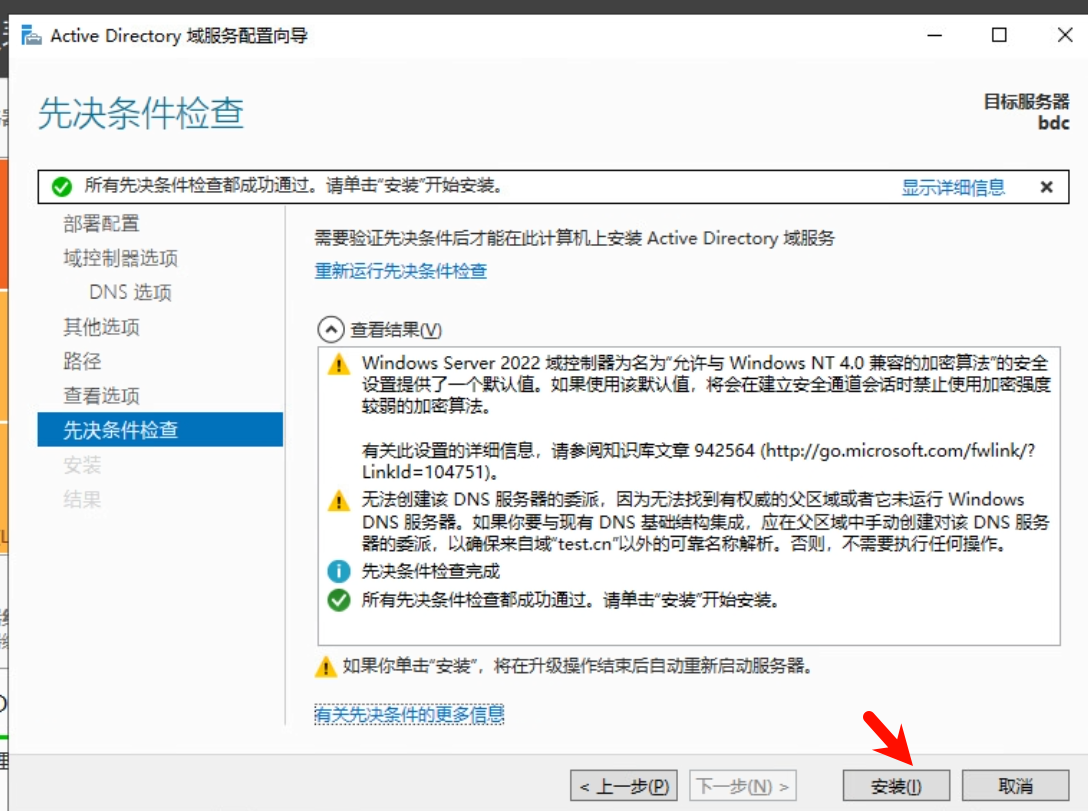Maximize the configuration wizard window
This screenshot has width=1088, height=811.
click(x=999, y=35)
